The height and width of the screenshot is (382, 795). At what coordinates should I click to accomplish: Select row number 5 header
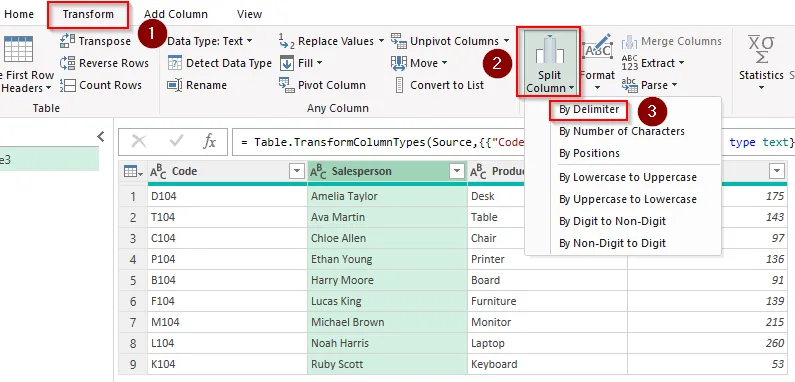click(x=133, y=280)
